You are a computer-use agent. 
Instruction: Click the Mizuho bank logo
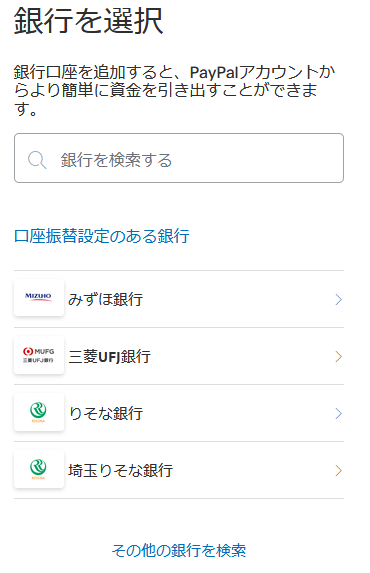click(39, 297)
